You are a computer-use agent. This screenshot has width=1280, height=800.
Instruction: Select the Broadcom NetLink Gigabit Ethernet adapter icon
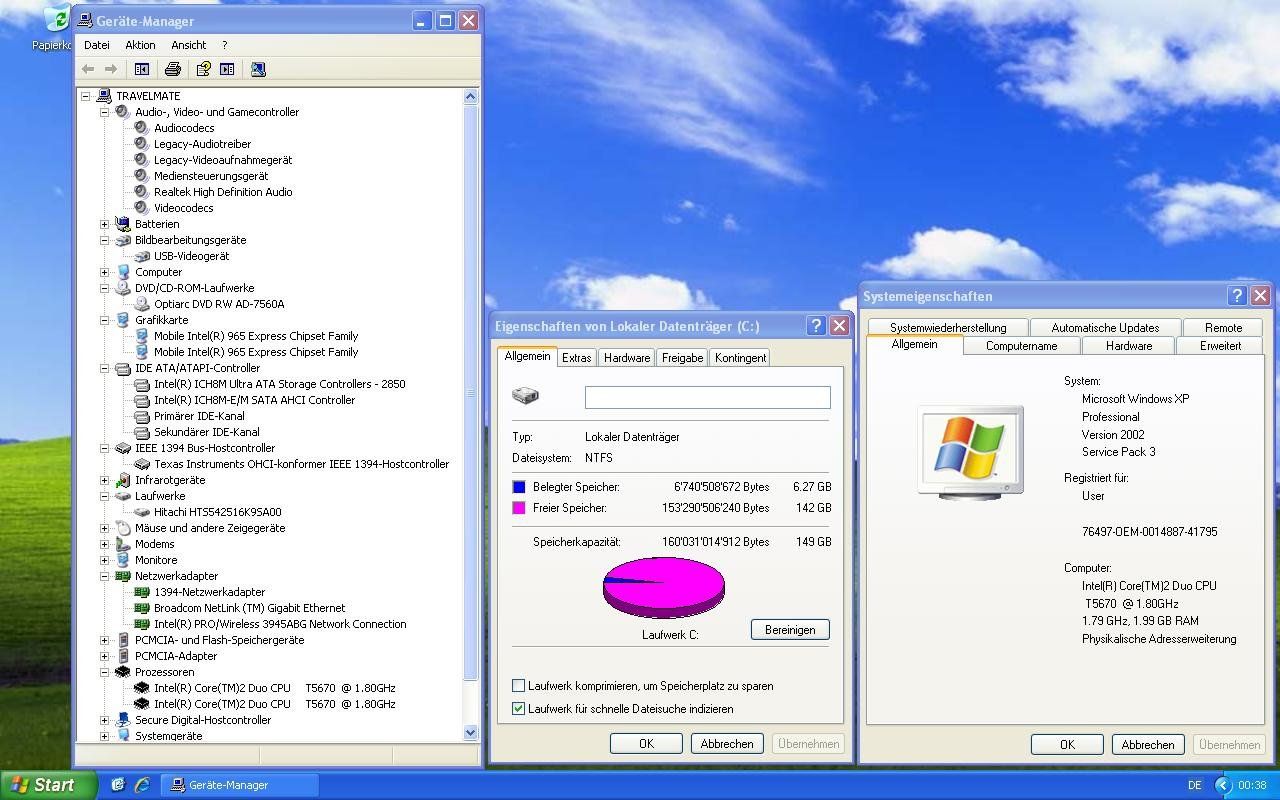pos(142,608)
